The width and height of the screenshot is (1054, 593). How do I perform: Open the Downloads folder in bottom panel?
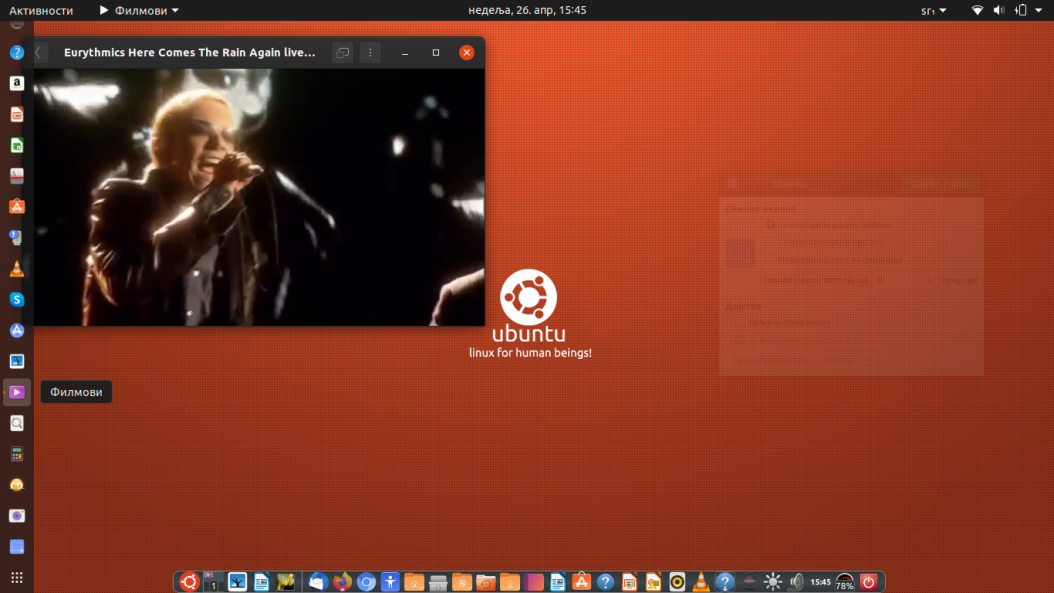coord(510,582)
